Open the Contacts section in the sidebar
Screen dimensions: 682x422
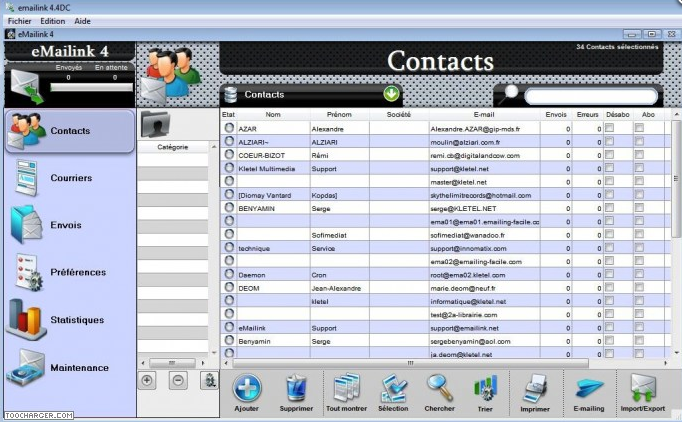pyautogui.click(x=70, y=131)
